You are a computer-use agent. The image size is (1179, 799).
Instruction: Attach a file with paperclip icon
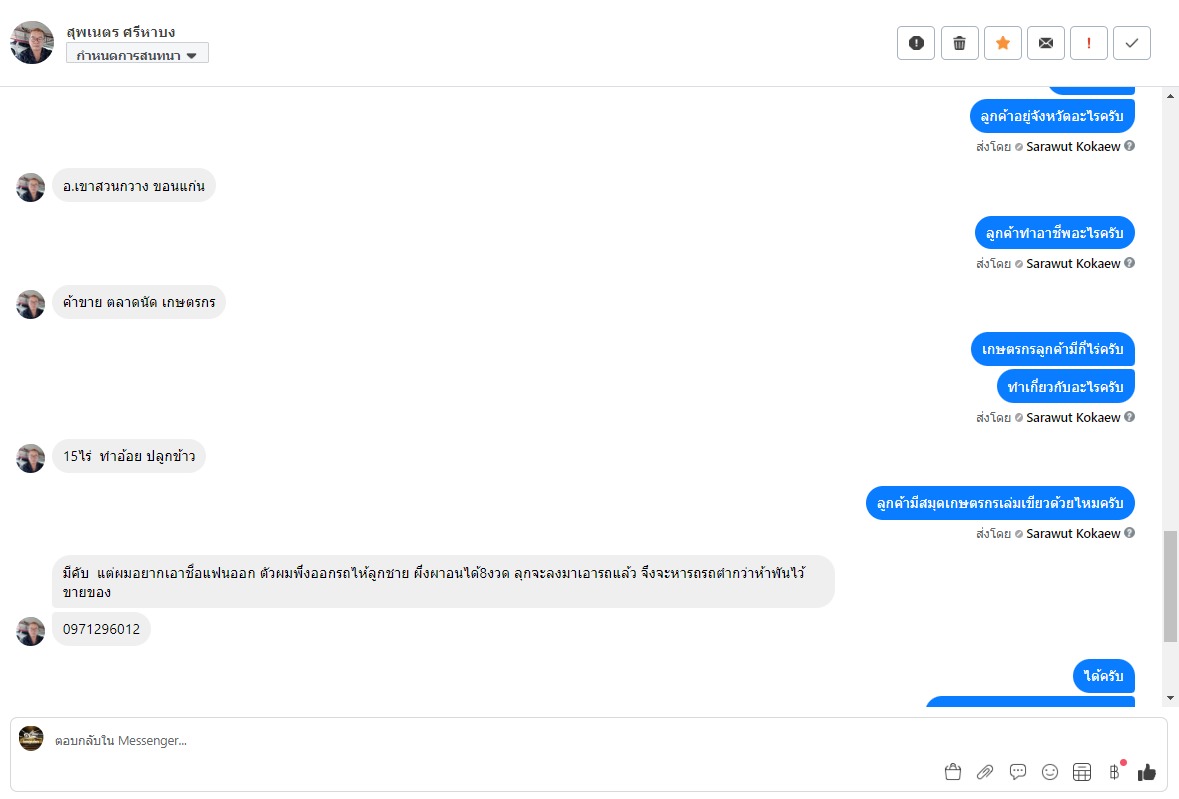pos(985,772)
